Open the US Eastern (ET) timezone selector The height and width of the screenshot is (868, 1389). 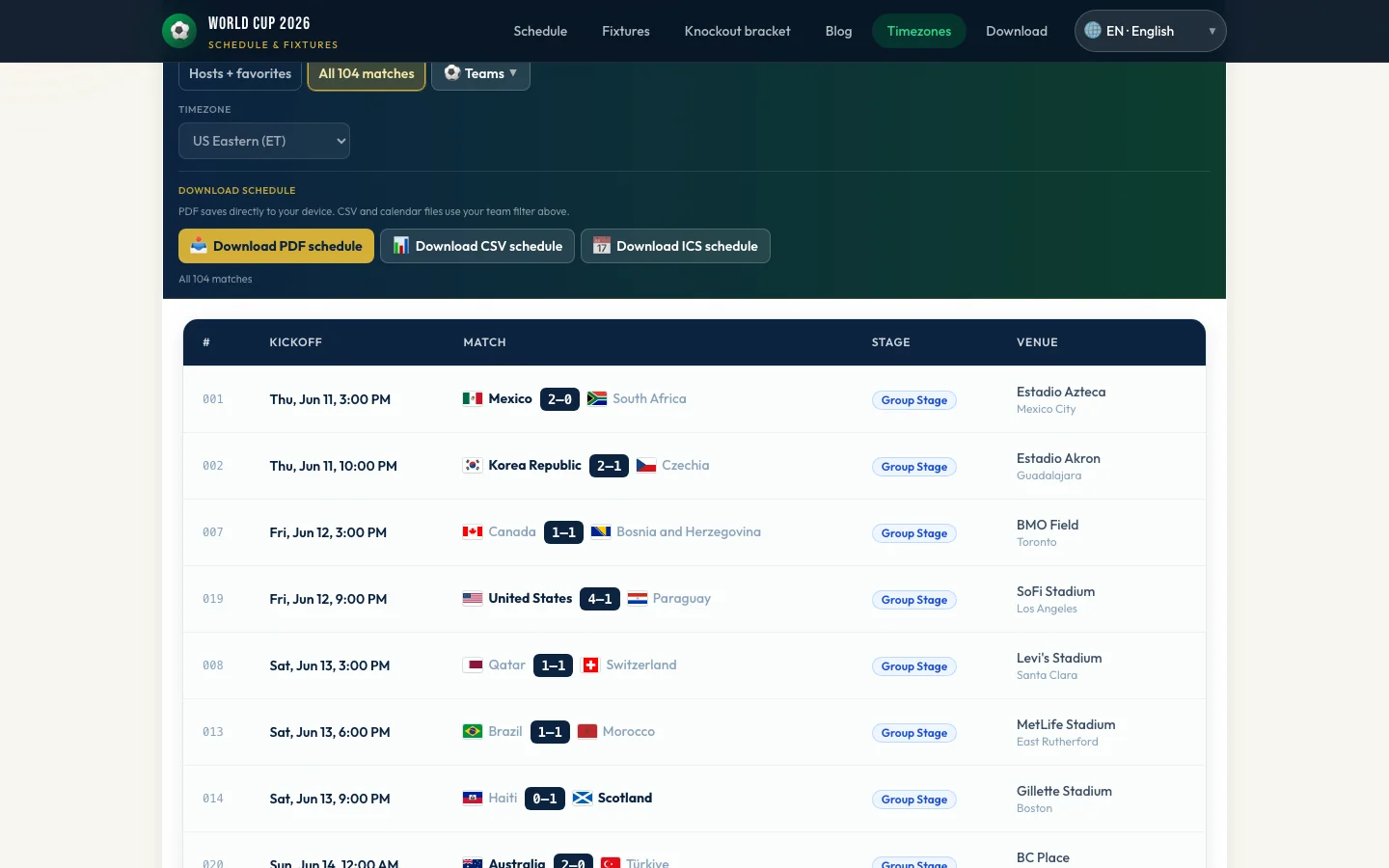click(x=264, y=141)
